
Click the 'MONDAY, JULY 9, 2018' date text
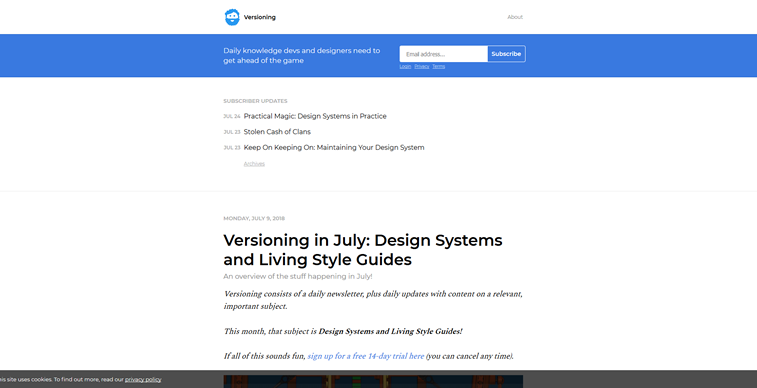tap(254, 218)
